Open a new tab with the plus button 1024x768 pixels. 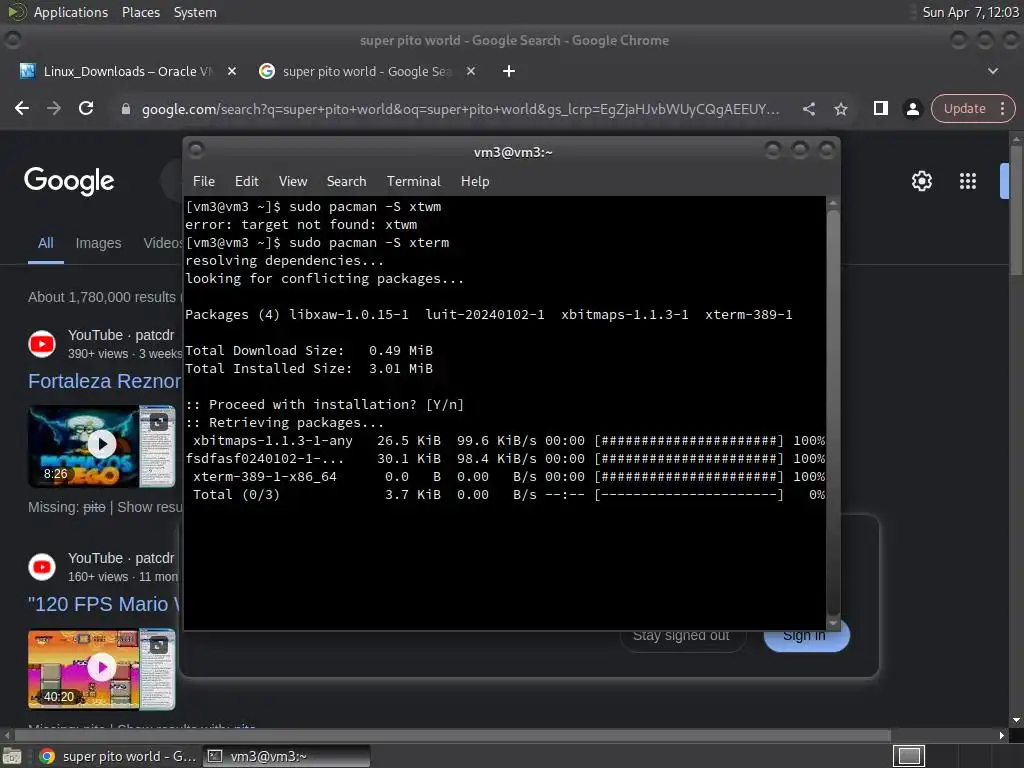point(509,71)
